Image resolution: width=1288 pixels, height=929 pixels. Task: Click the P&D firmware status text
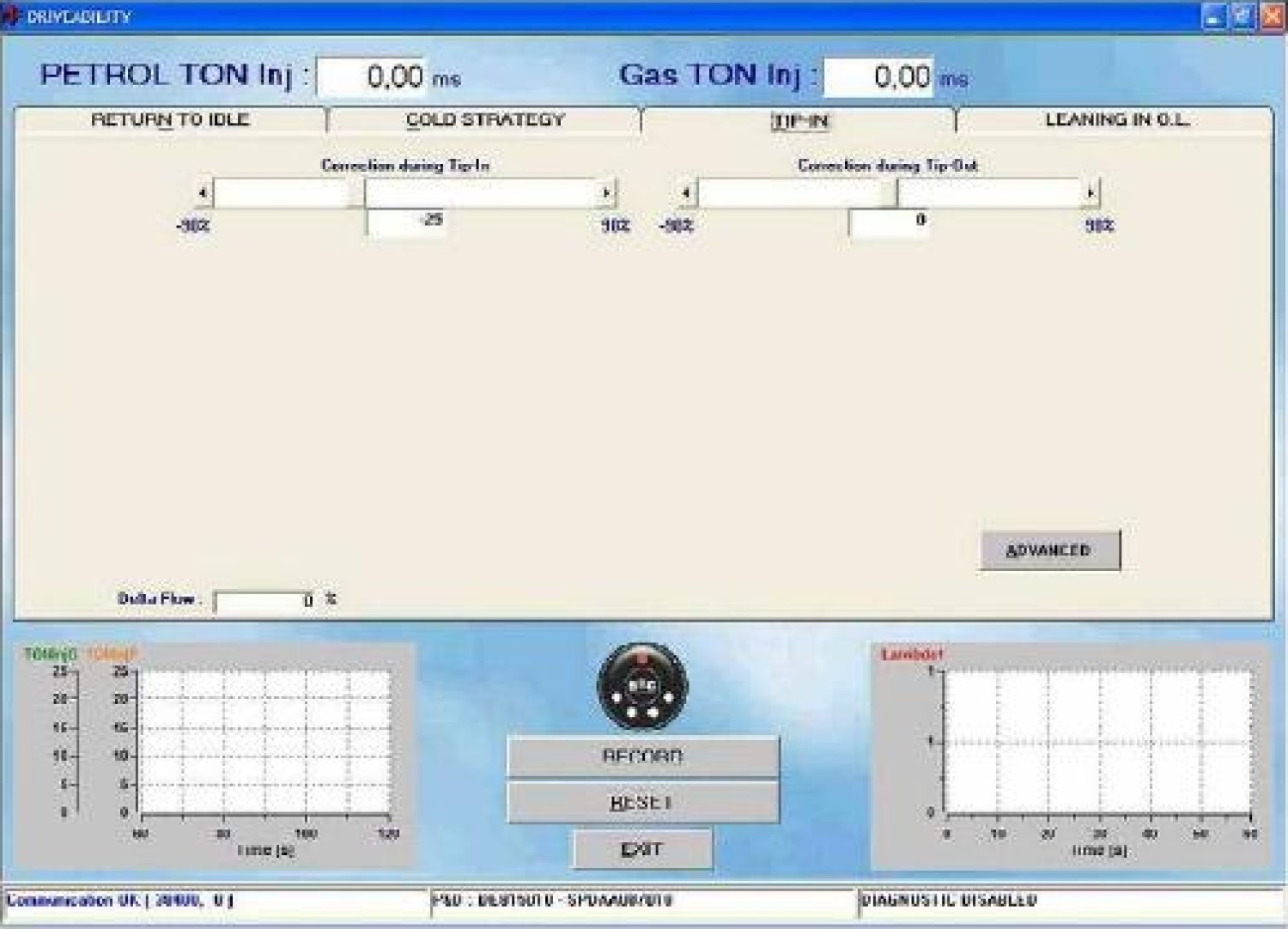click(x=553, y=901)
